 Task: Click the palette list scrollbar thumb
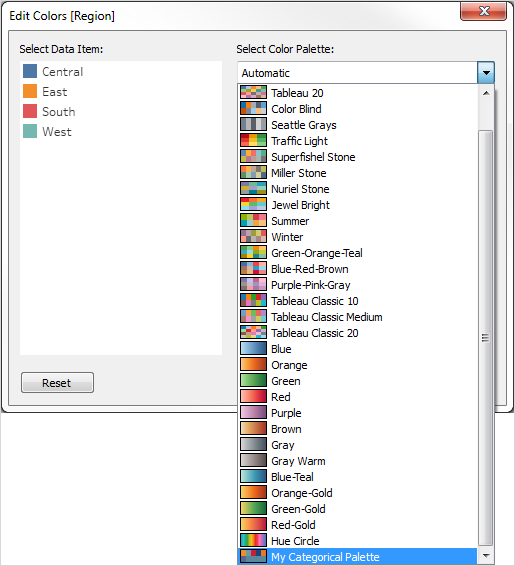pos(485,338)
